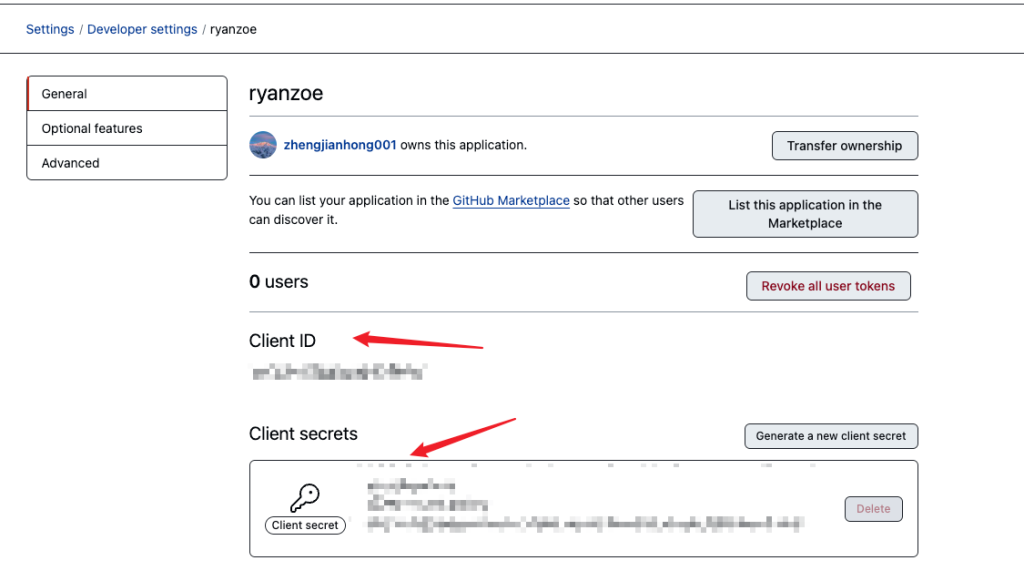Open the Optional features sidebar tab
1024x581 pixels.
pos(127,128)
